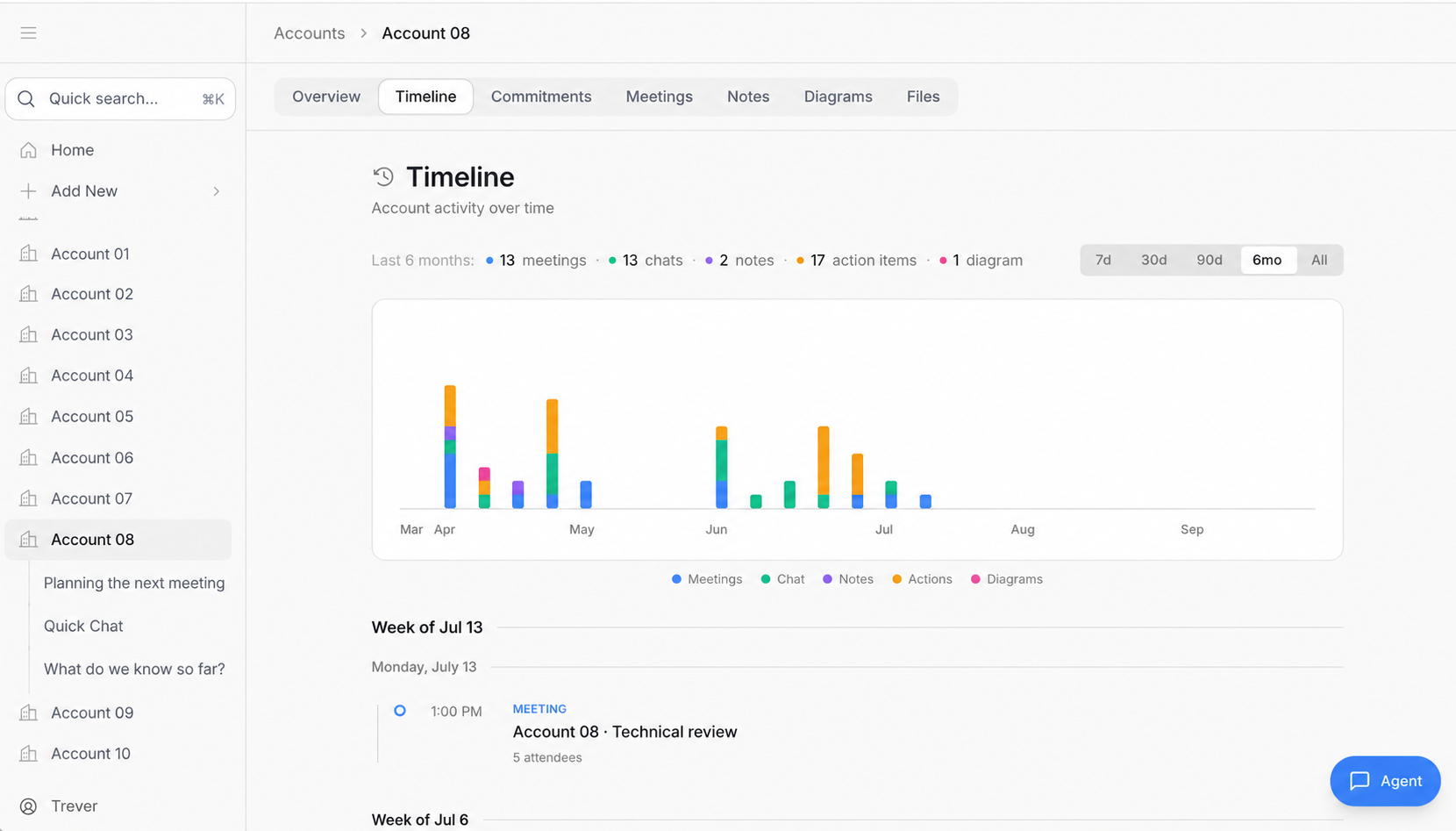Click the building icon for Account 09

pos(28,713)
